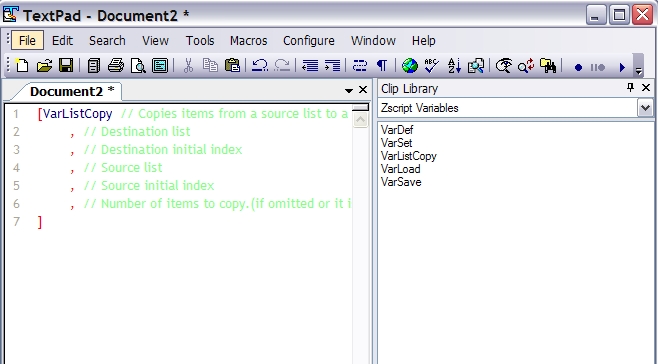Screen dimensions: 658x364
Task: Maximize the TextPad window
Action: 619,15
